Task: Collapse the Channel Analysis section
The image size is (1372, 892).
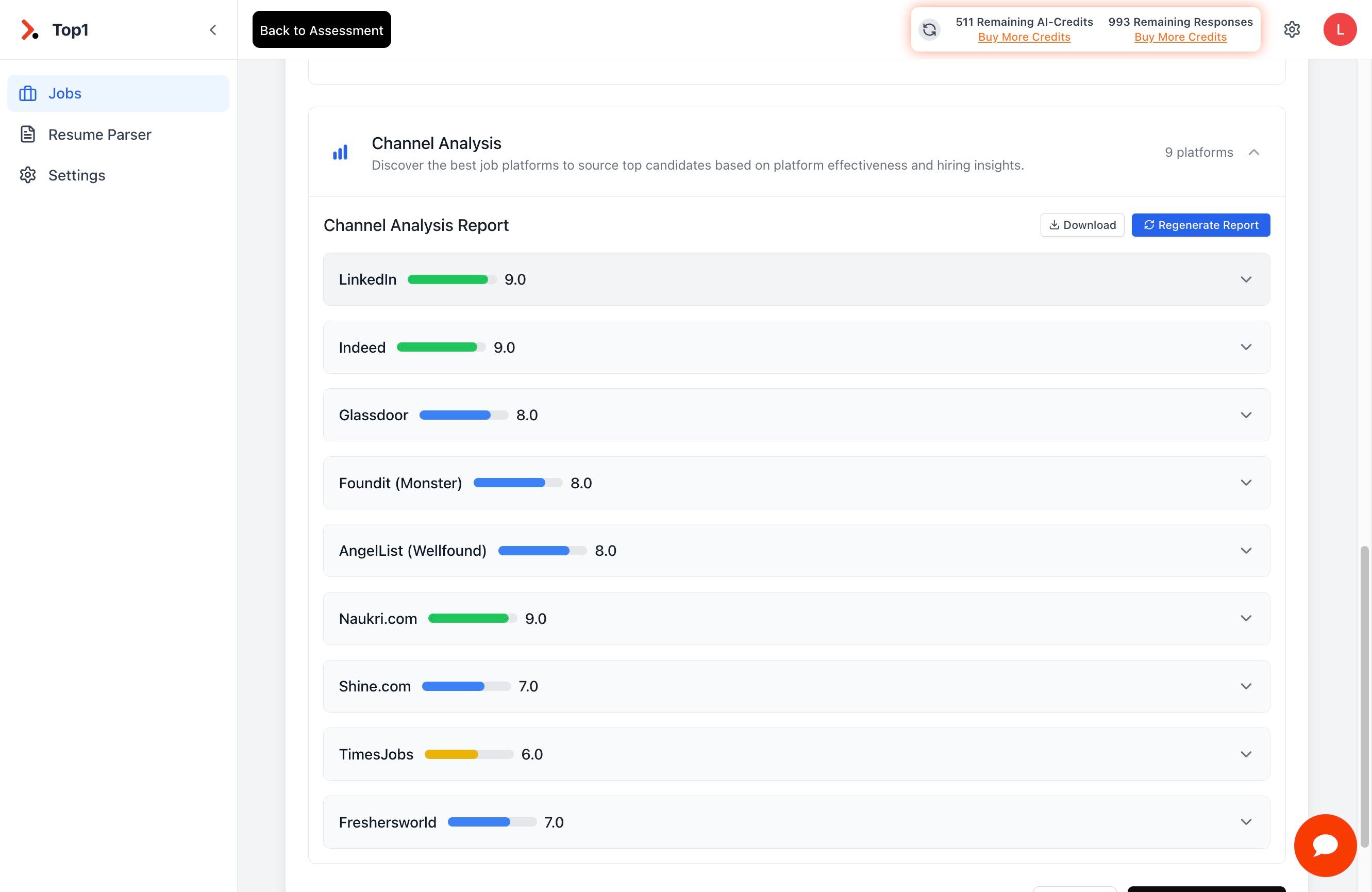Action: (x=1254, y=152)
